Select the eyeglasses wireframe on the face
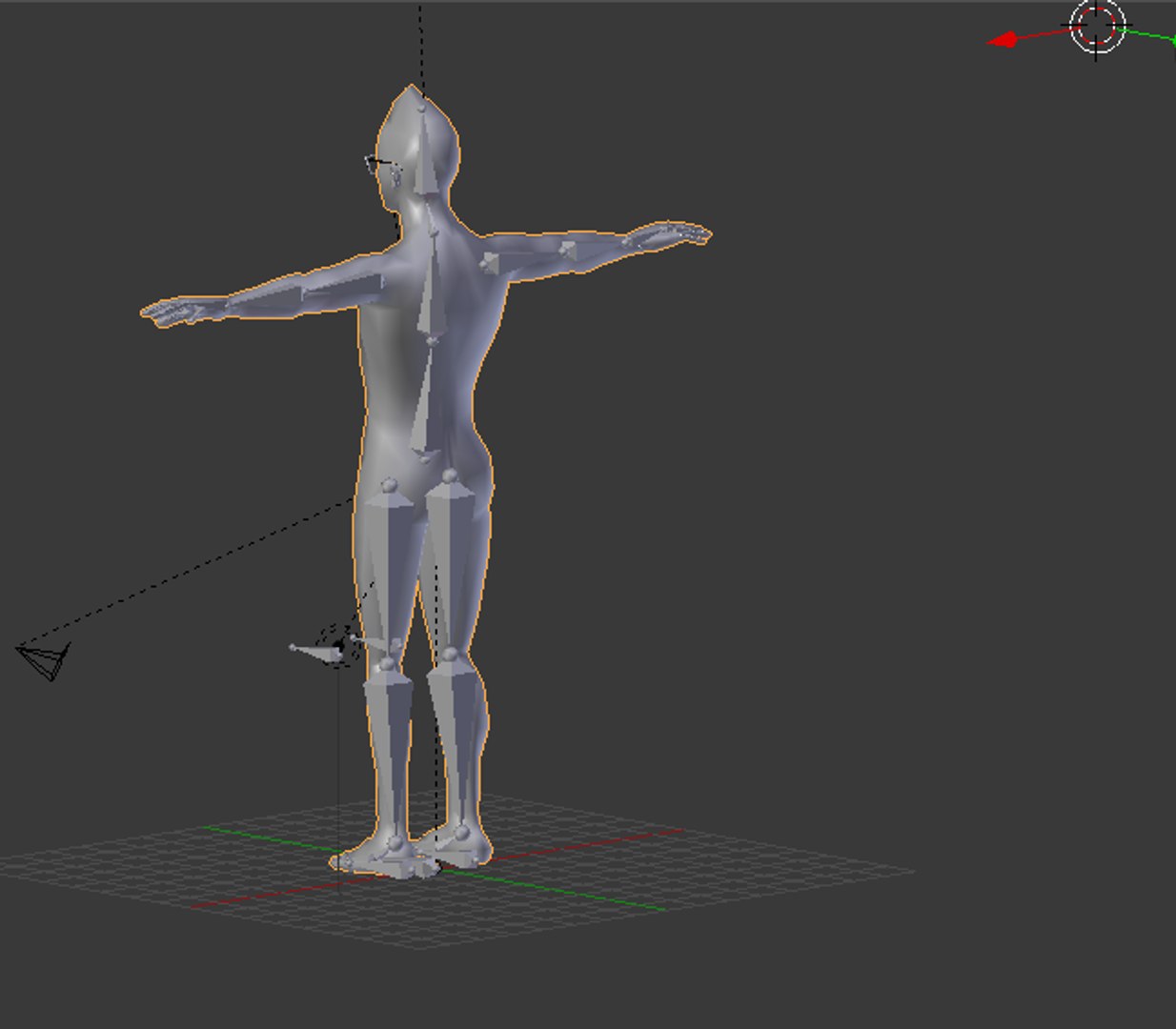The image size is (1176, 1029). click(x=381, y=166)
